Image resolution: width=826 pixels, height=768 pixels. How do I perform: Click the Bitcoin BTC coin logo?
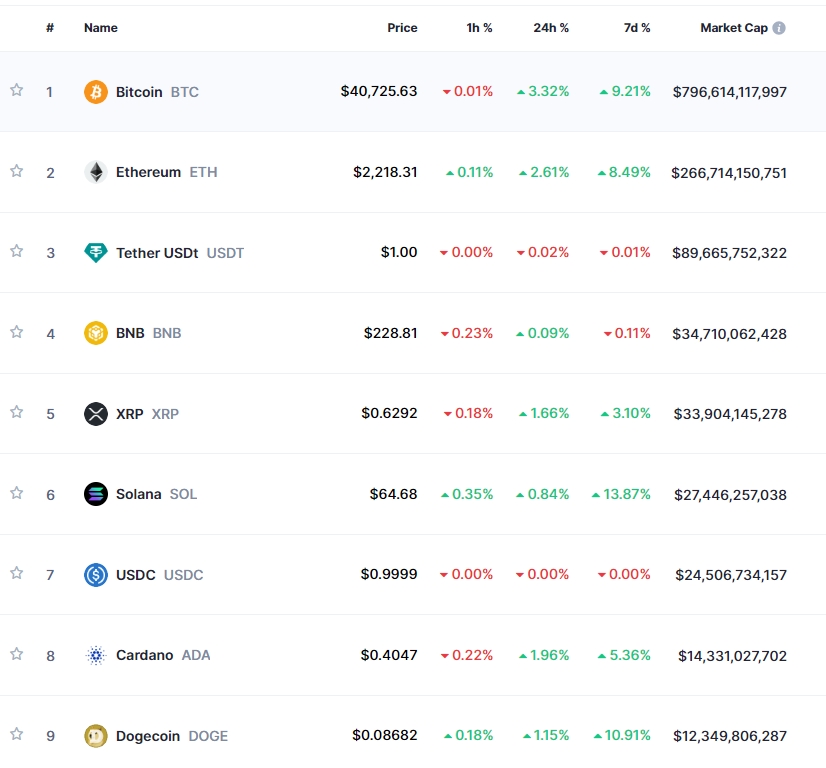(x=95, y=91)
